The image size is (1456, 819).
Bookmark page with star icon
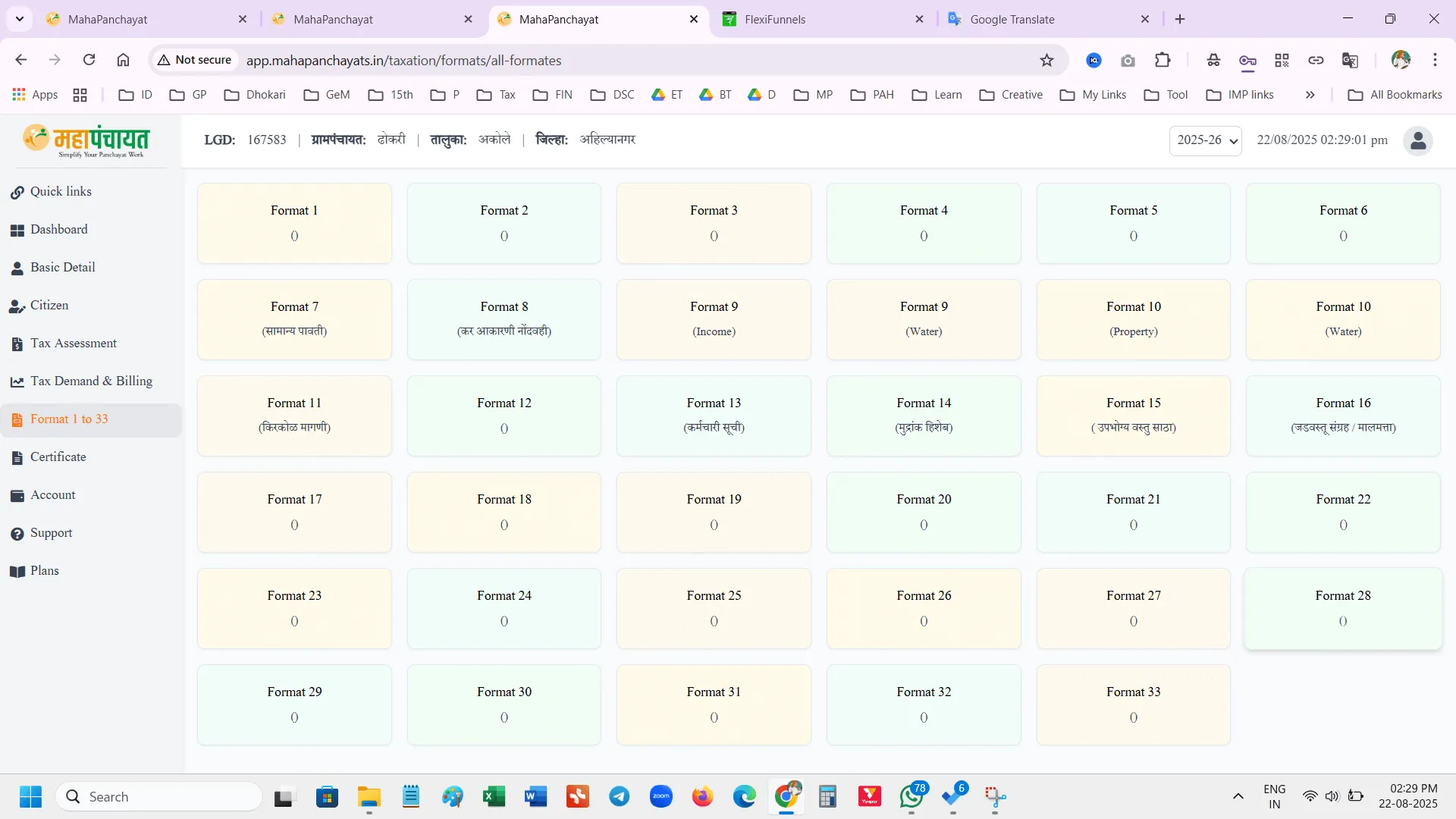point(1046,61)
